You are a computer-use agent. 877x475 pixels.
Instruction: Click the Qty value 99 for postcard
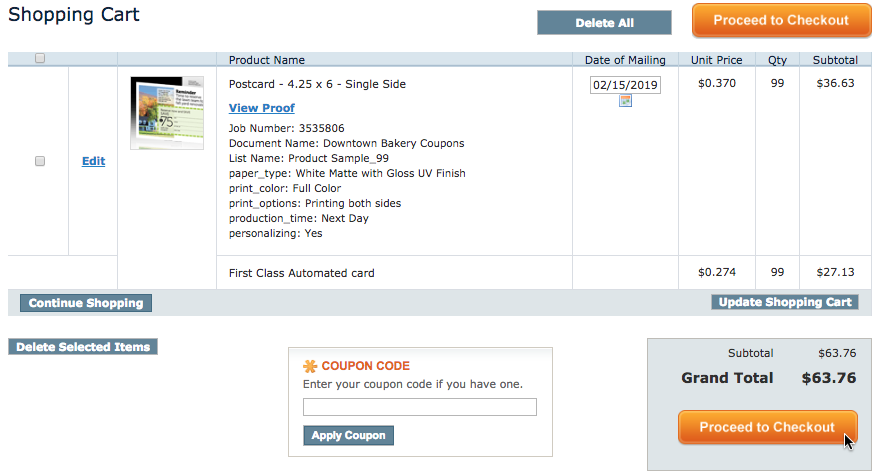coord(777,83)
